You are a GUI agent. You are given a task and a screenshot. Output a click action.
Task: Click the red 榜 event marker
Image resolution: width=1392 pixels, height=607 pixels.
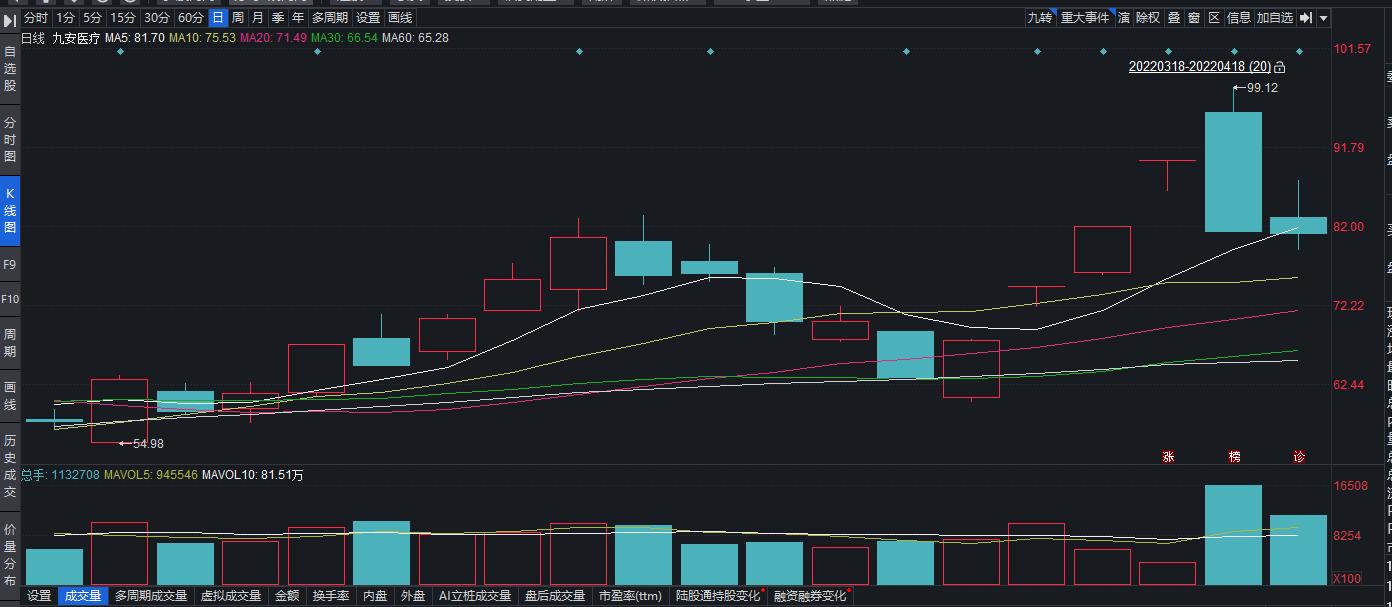coord(1234,456)
